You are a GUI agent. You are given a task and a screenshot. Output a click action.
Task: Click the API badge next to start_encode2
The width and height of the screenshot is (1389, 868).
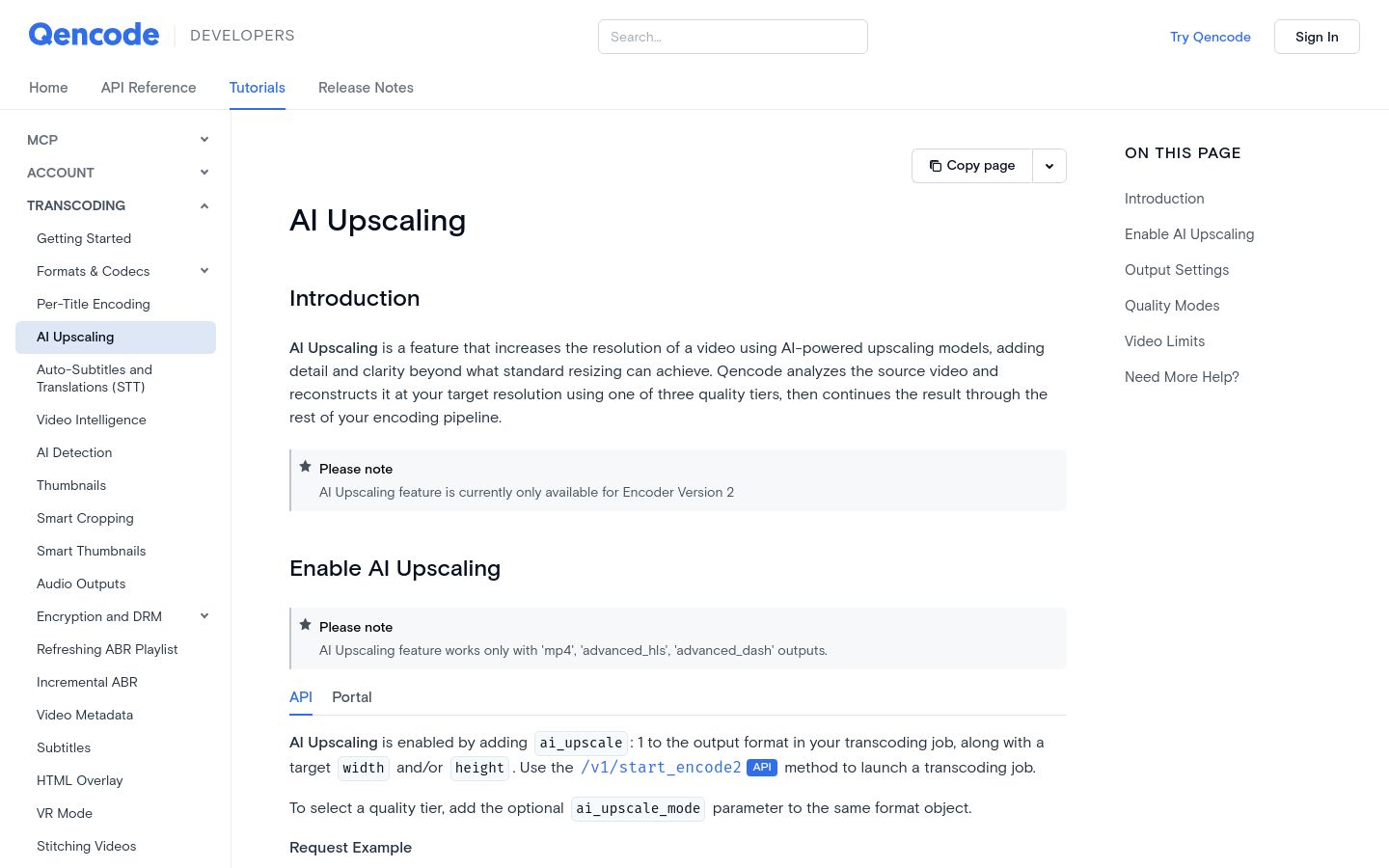762,768
